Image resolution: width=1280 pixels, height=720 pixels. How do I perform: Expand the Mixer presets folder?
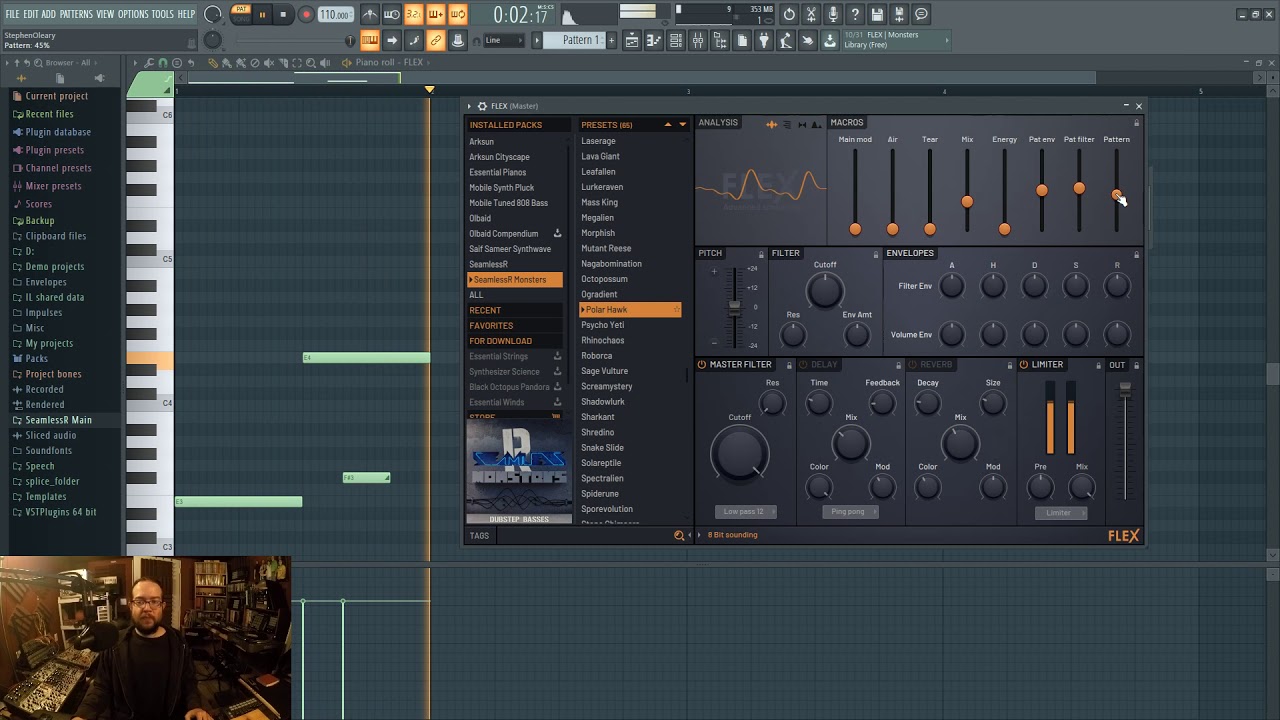coord(53,186)
